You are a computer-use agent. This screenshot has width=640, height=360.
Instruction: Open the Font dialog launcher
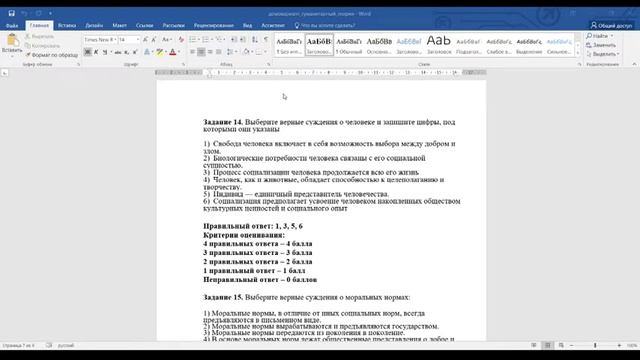pos(183,64)
